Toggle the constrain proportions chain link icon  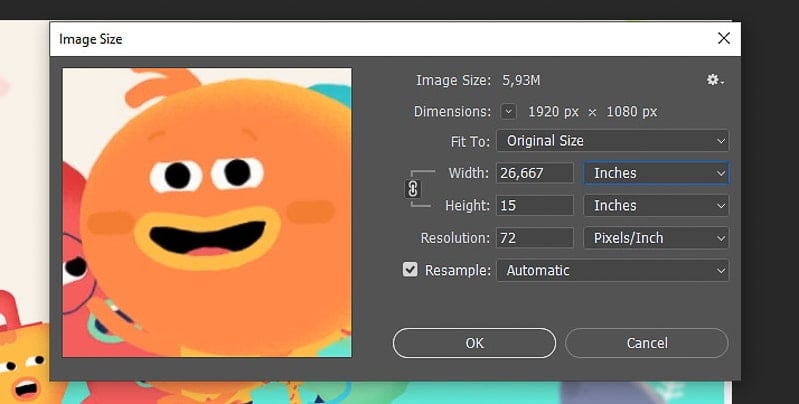click(413, 189)
